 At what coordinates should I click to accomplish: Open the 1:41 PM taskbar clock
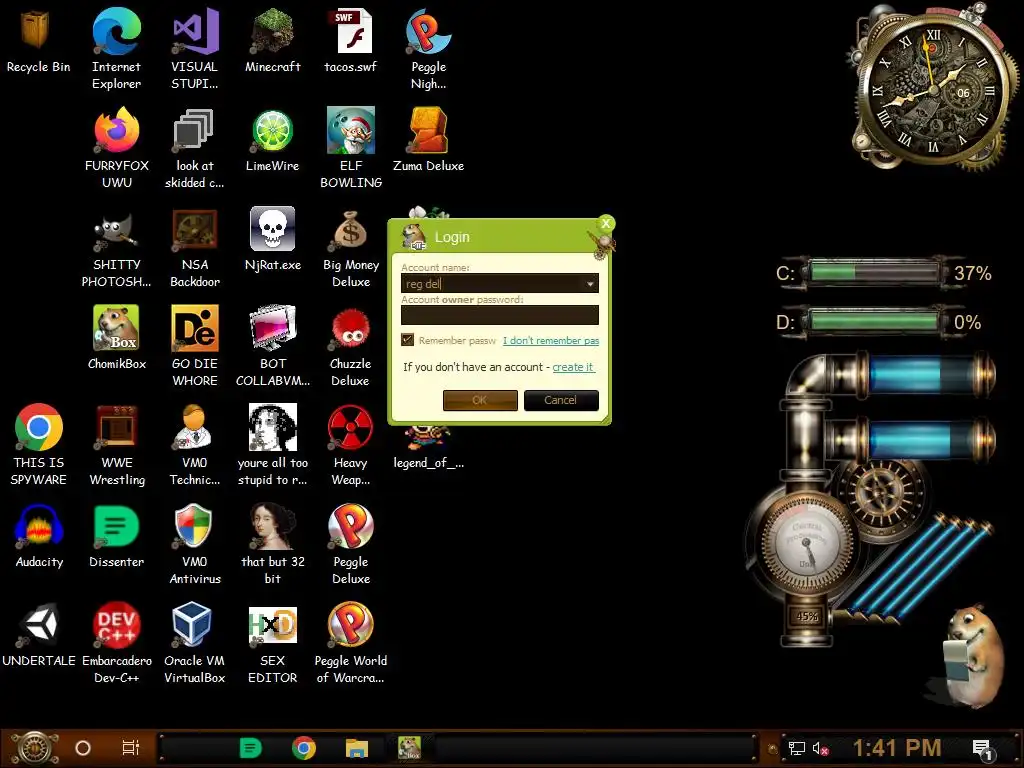click(897, 748)
